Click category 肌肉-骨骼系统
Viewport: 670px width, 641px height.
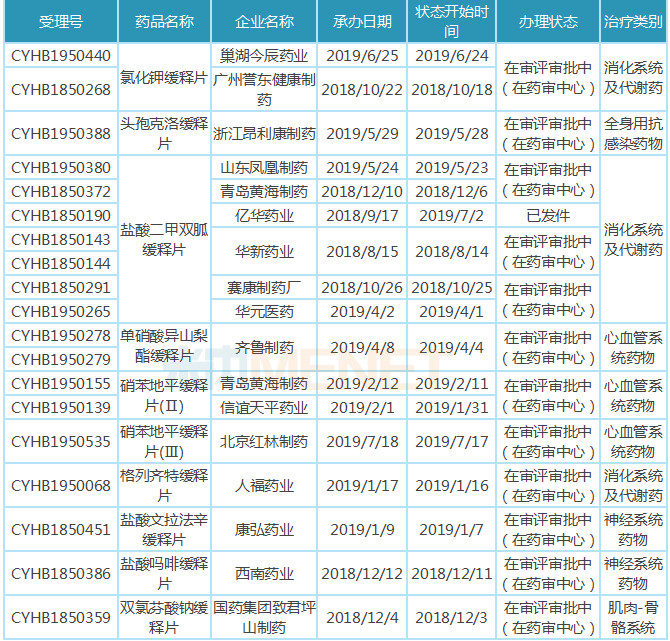pos(633,617)
